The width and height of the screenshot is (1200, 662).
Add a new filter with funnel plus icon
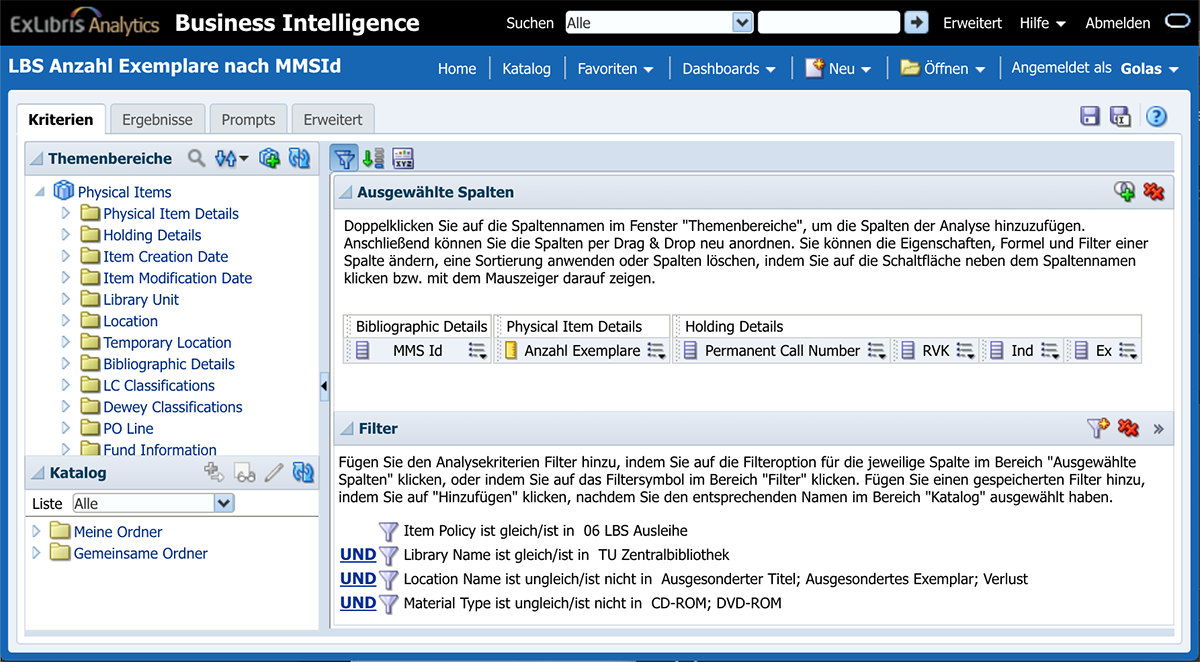coord(1098,428)
